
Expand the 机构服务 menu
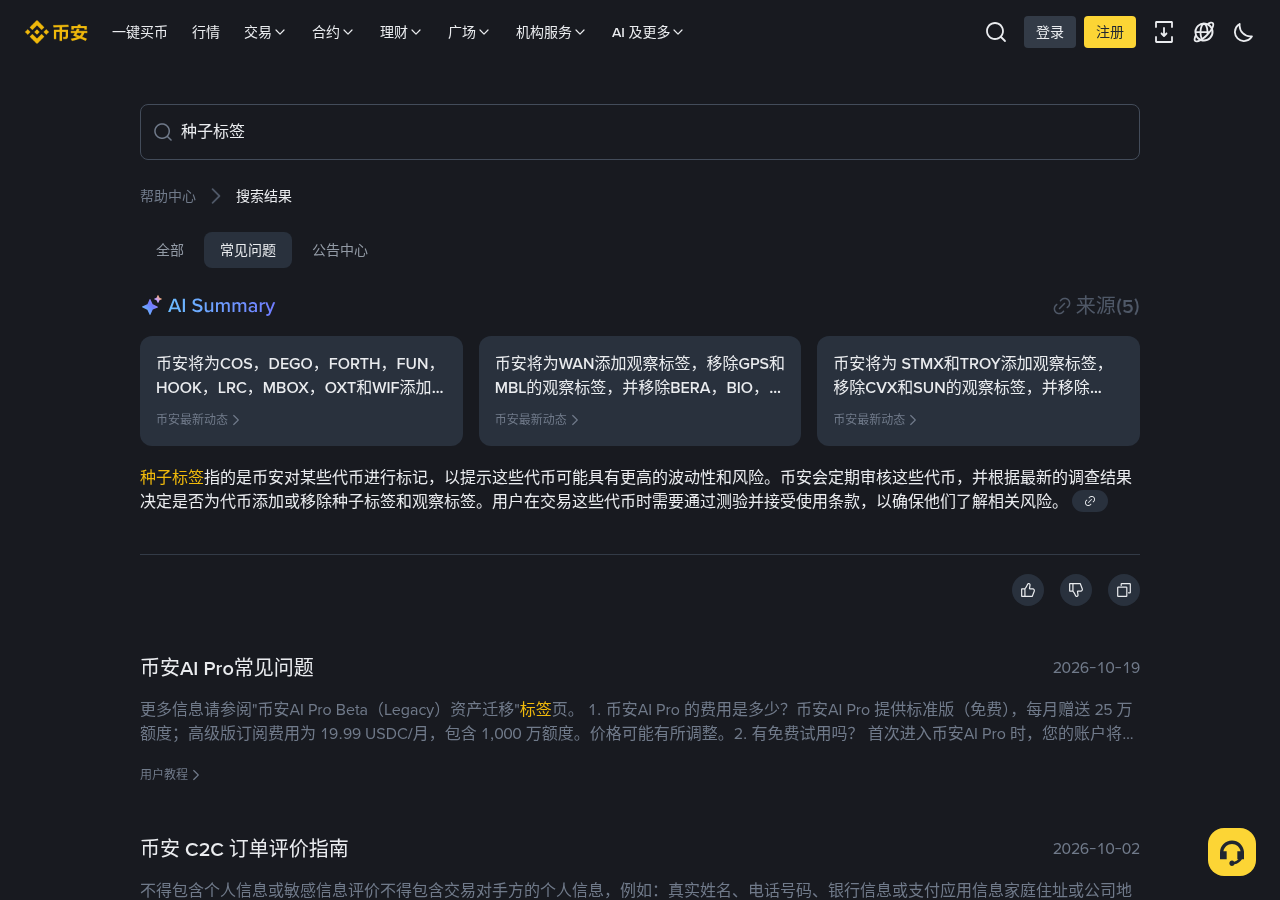tap(551, 32)
